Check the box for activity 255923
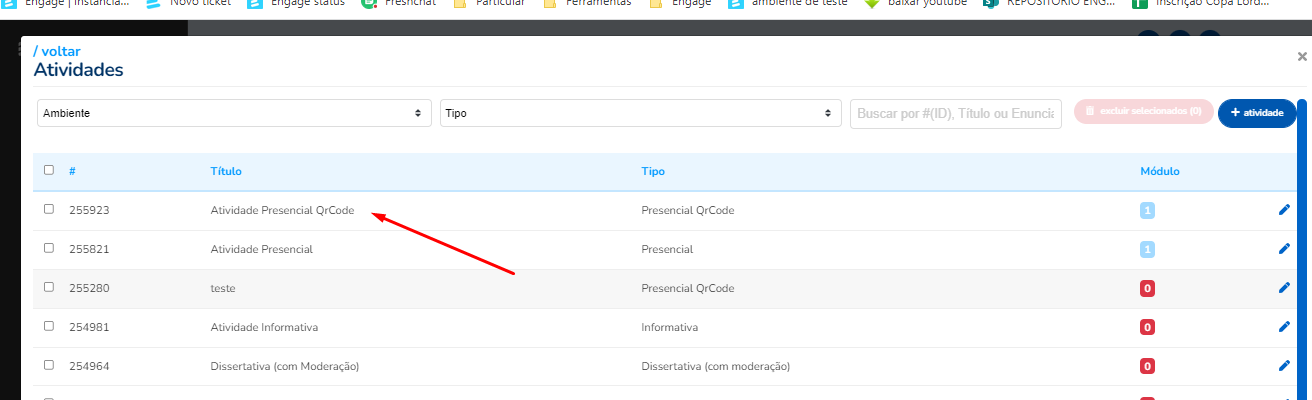Viewport: 1312px width, 400px height. [49, 209]
